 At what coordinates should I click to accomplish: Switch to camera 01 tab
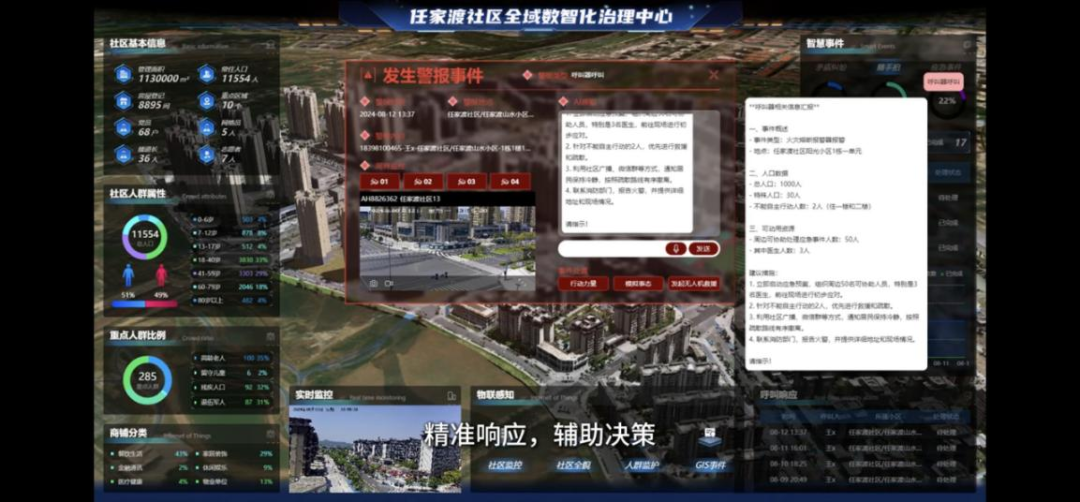coord(381,181)
